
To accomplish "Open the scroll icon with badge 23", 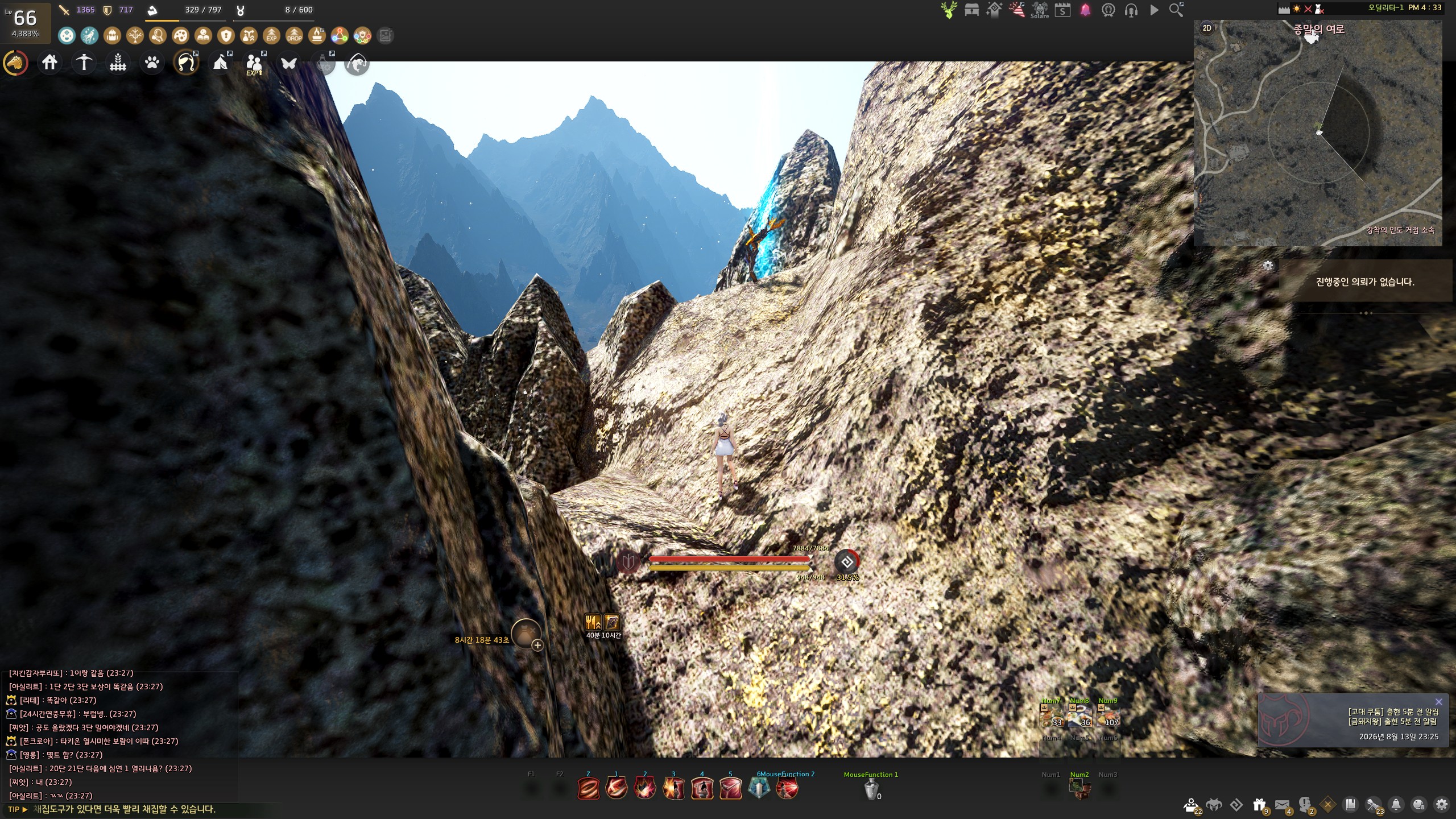I will tap(1374, 805).
